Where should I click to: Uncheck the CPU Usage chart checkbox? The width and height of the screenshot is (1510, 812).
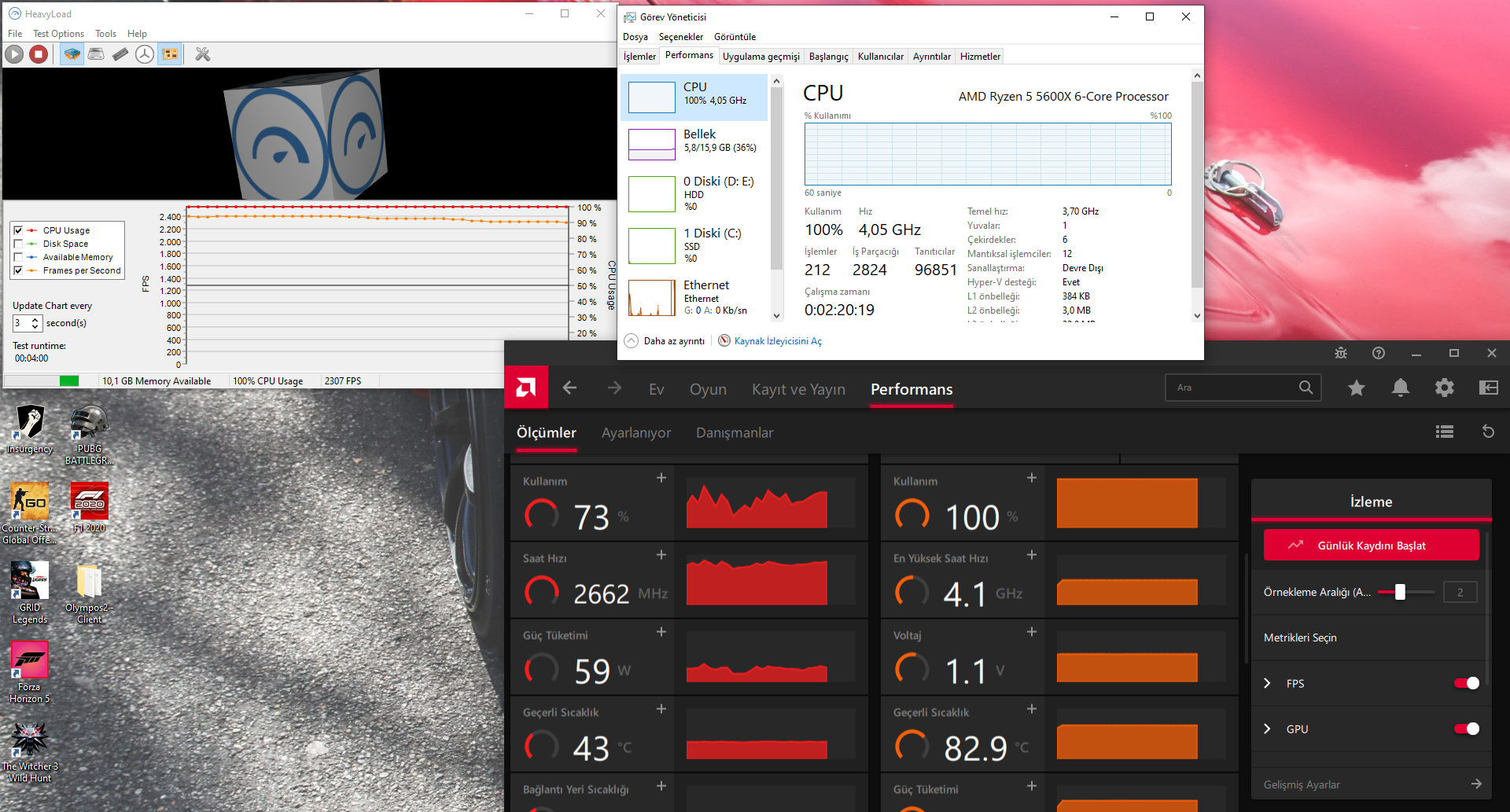(18, 230)
